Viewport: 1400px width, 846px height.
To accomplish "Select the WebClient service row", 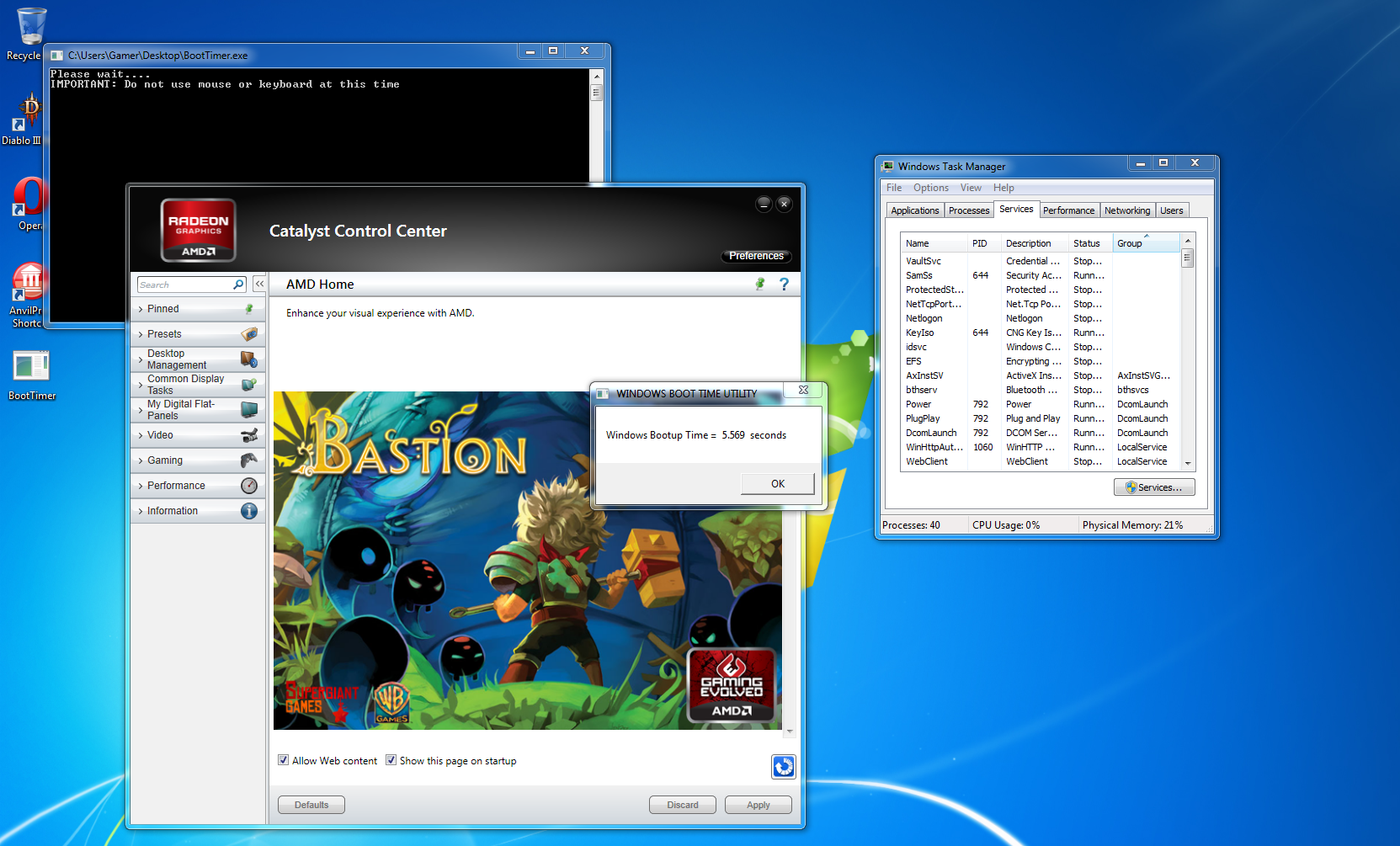I will coord(1041,461).
